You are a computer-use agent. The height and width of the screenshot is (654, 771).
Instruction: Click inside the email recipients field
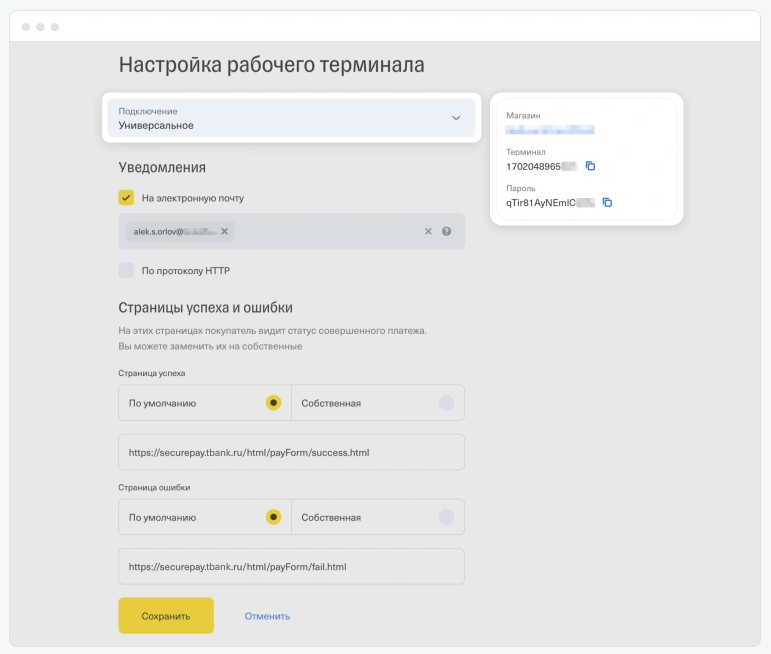292,231
